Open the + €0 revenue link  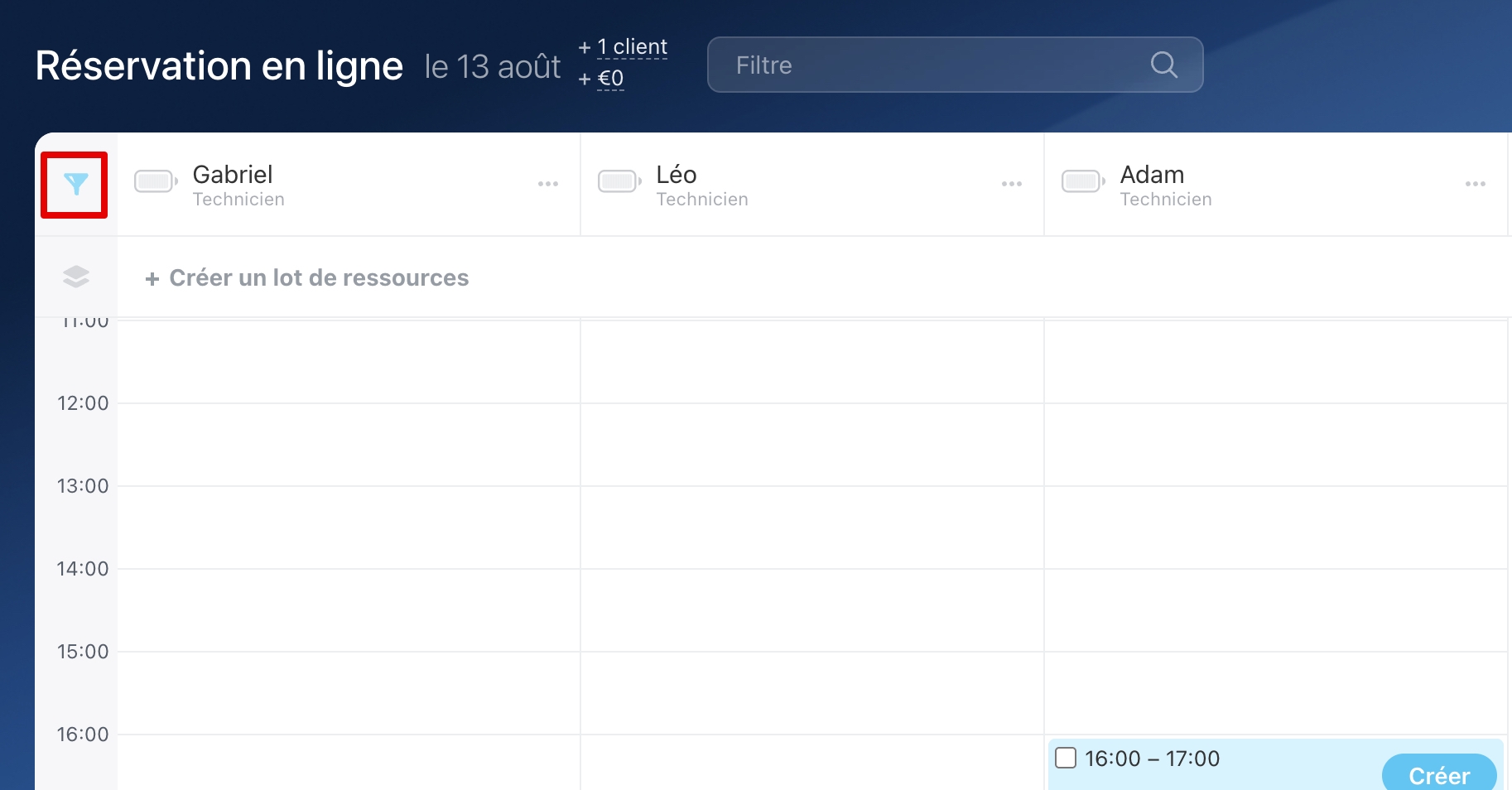pos(610,79)
